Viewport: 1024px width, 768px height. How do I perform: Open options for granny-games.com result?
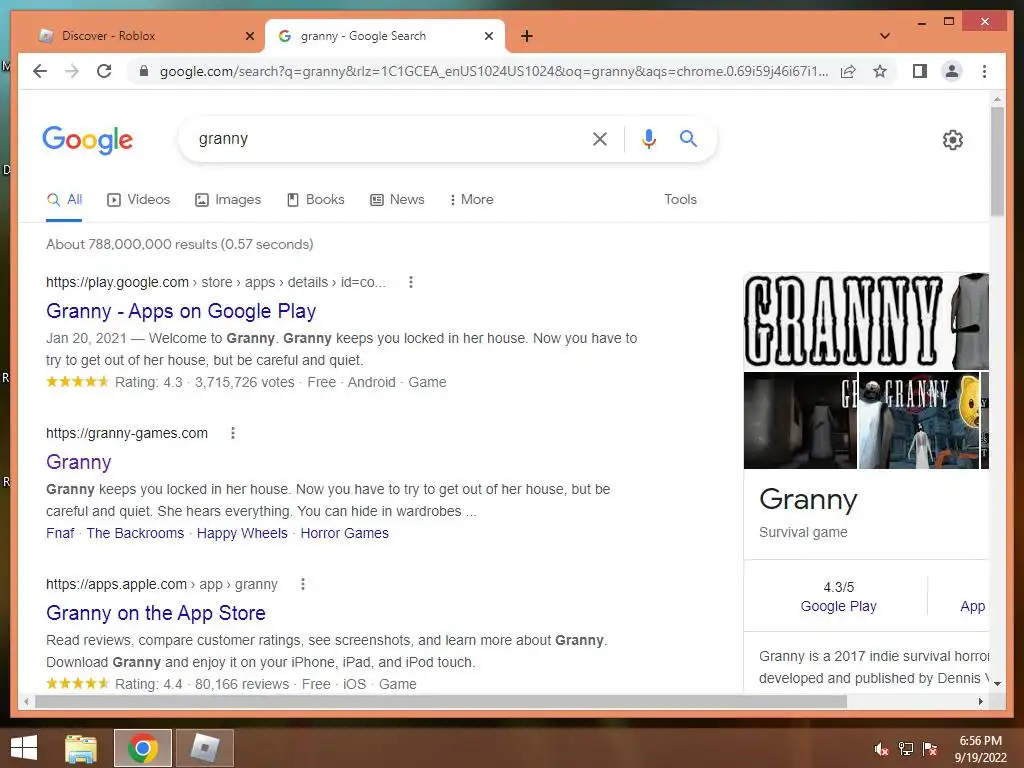coord(232,433)
